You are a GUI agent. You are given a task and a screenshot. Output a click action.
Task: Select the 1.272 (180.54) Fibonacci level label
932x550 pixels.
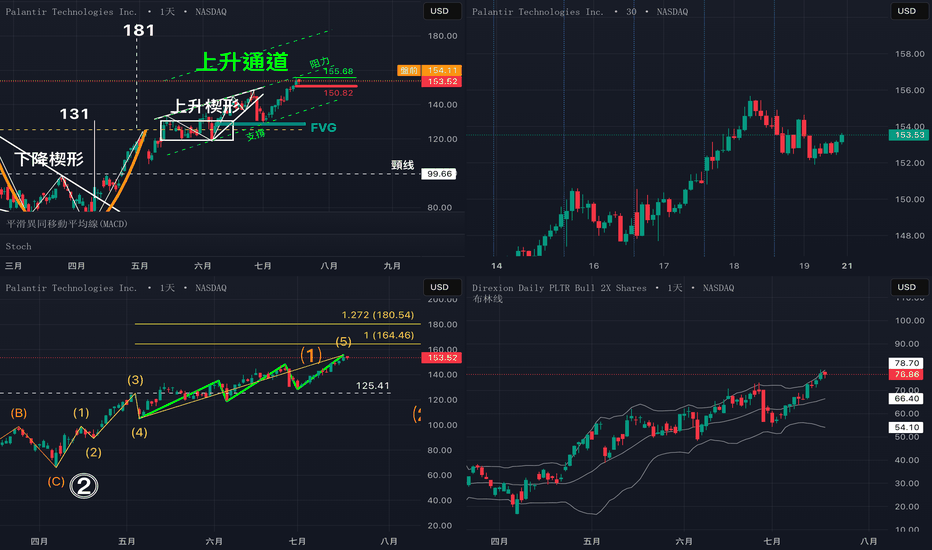click(x=377, y=315)
